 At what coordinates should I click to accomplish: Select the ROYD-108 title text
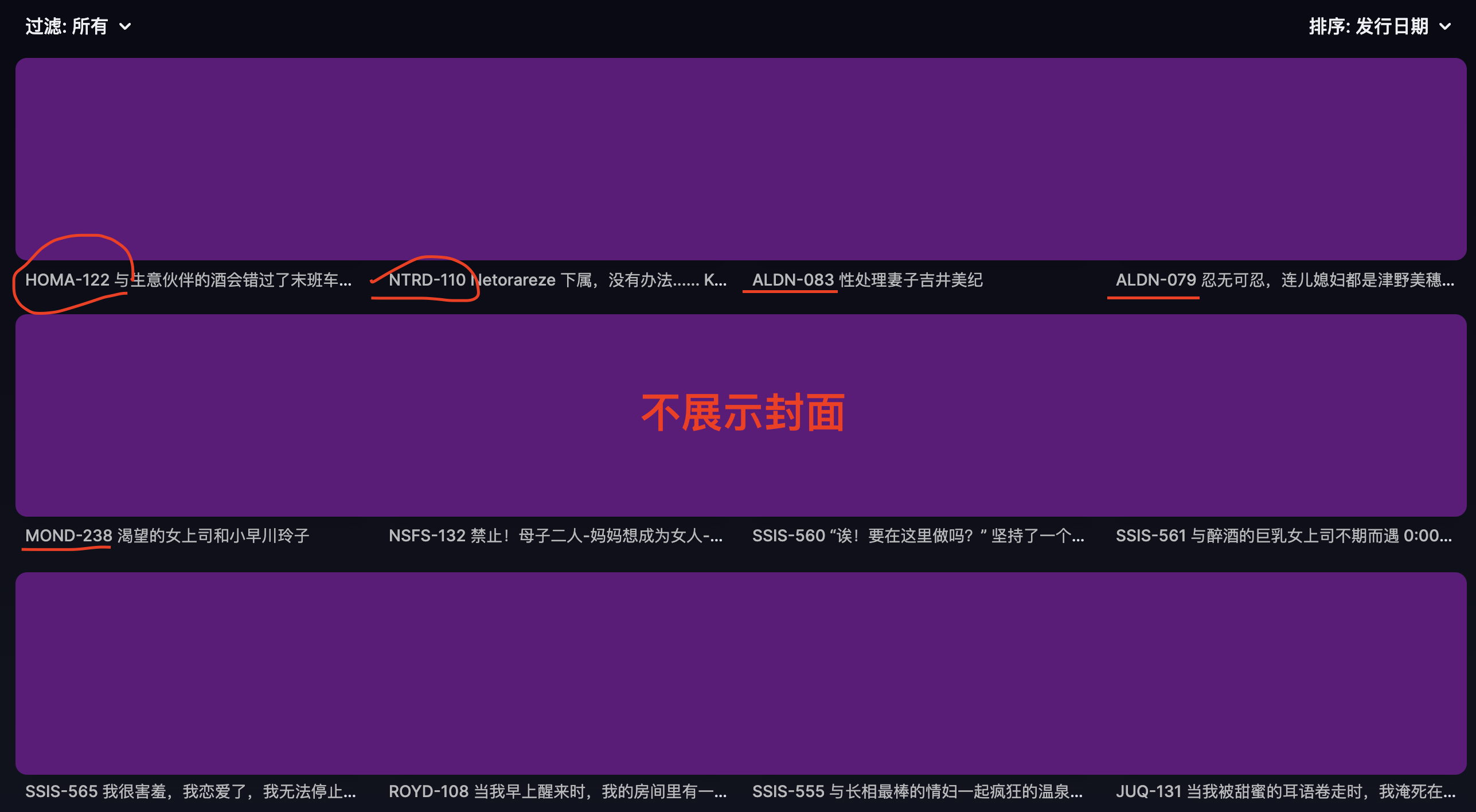[557, 791]
